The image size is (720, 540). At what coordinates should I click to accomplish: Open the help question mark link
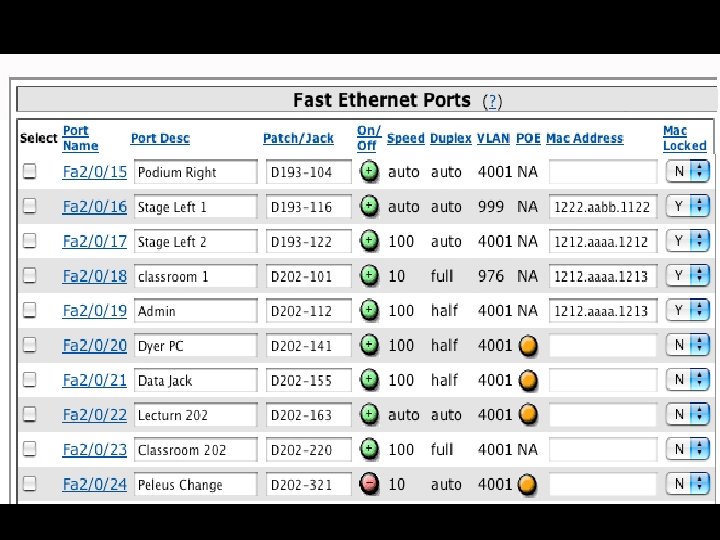pyautogui.click(x=492, y=101)
